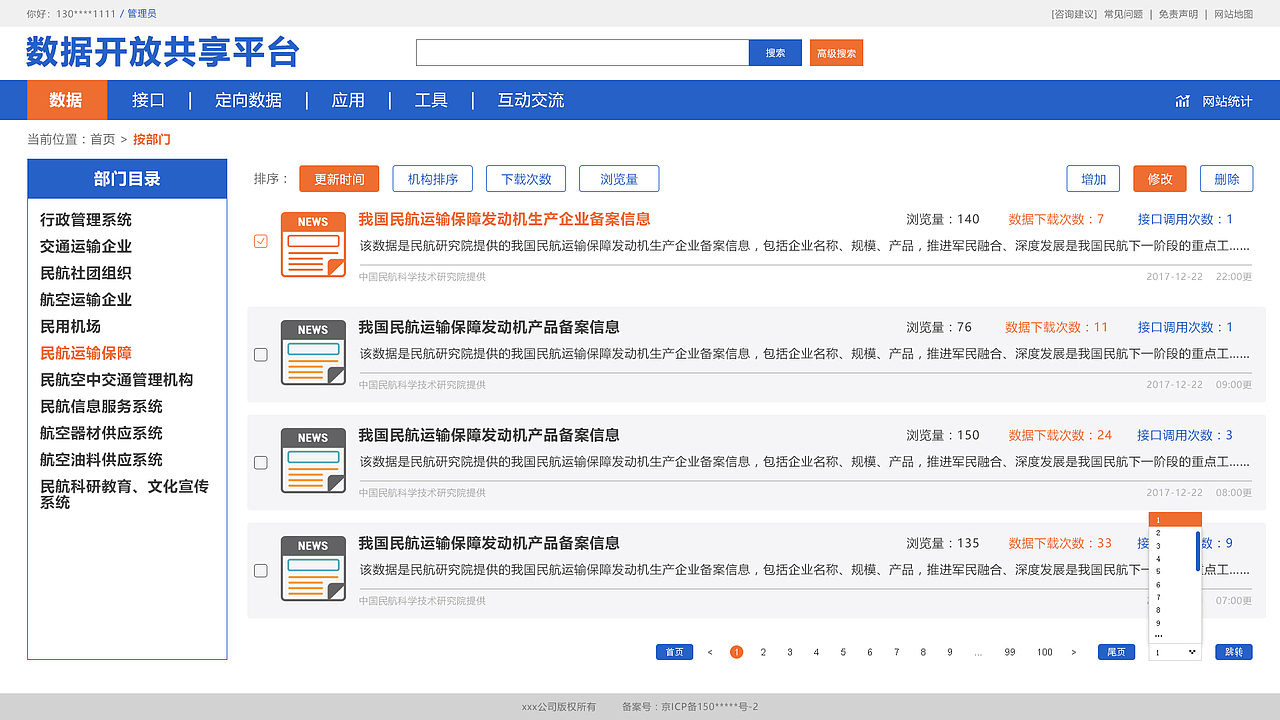
Task: Open the 工具 navigation tab
Action: [431, 100]
